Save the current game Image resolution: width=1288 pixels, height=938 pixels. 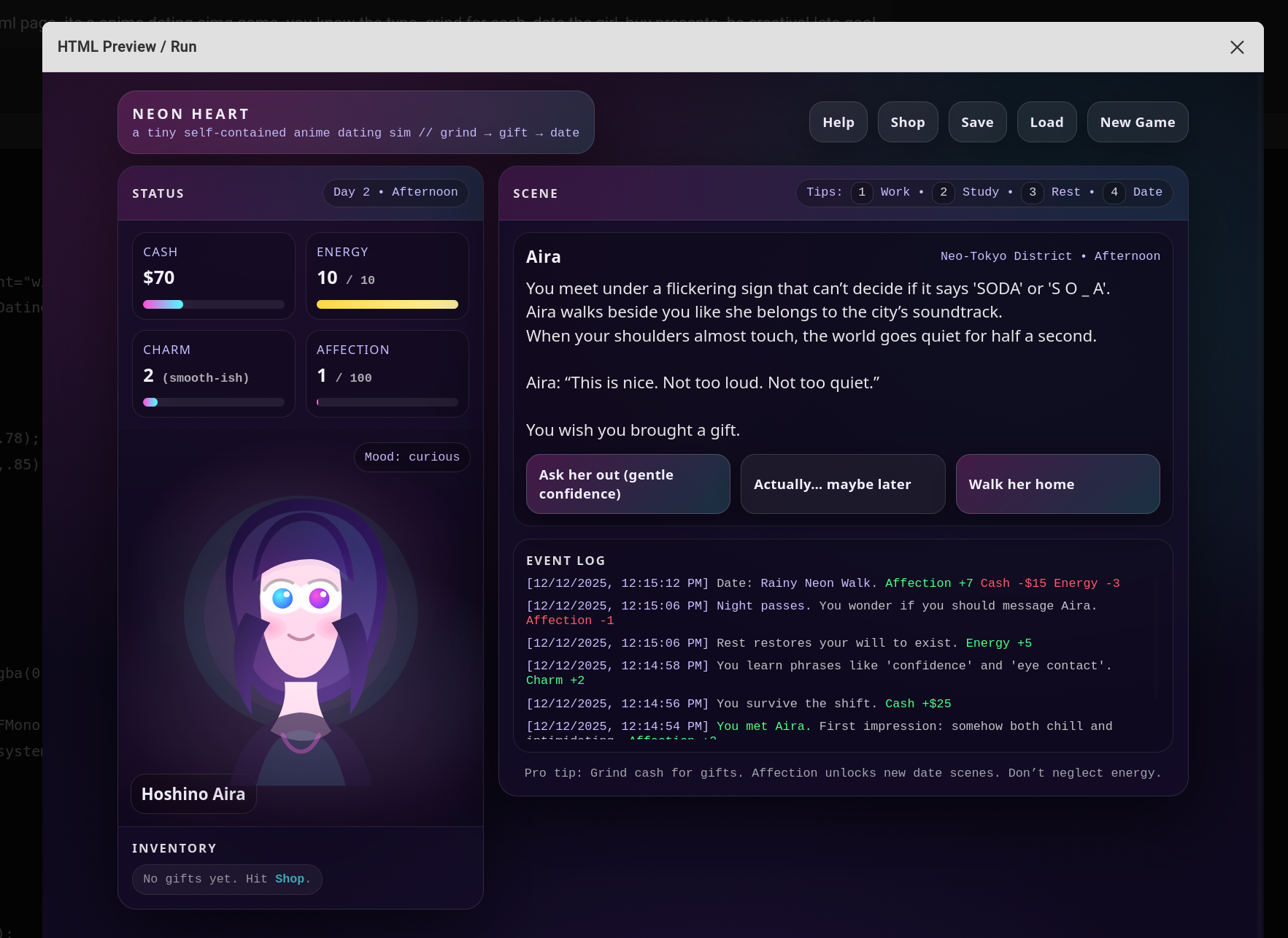[x=977, y=122]
